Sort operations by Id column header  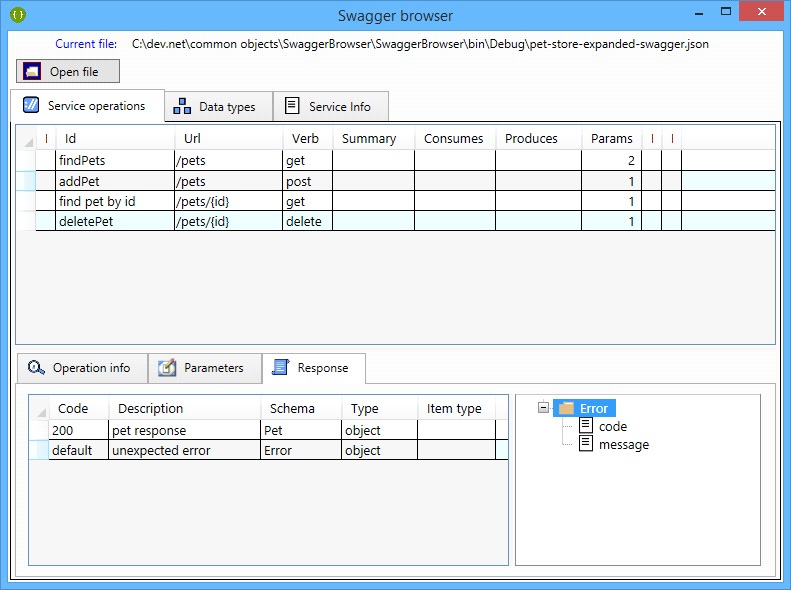click(x=116, y=139)
